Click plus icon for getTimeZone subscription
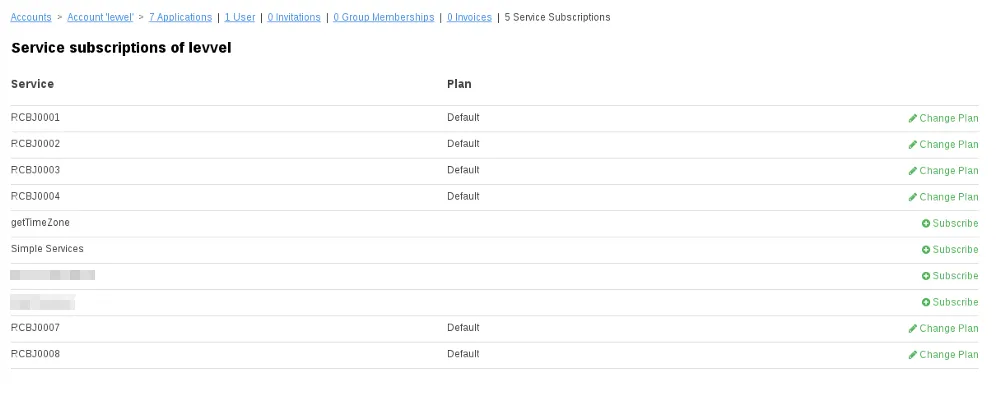The image size is (1000, 404). click(x=926, y=223)
